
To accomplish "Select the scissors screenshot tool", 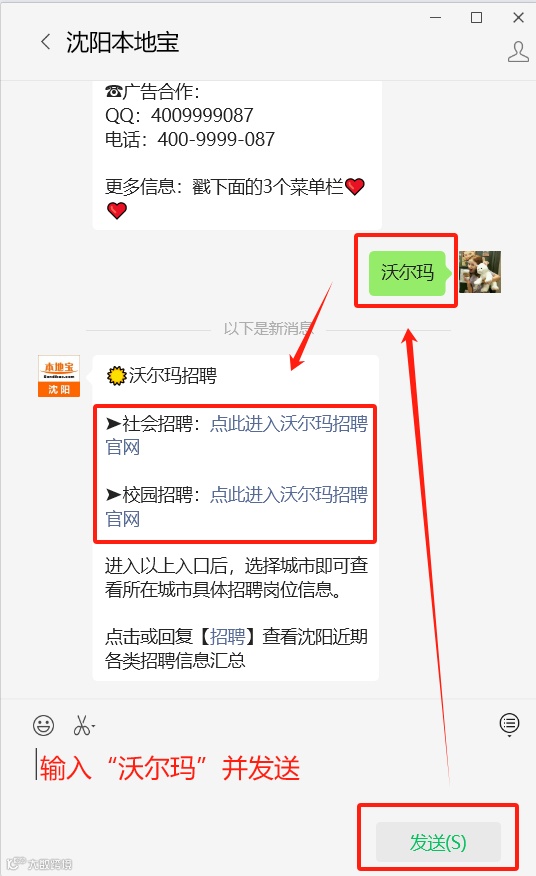I will 82,726.
